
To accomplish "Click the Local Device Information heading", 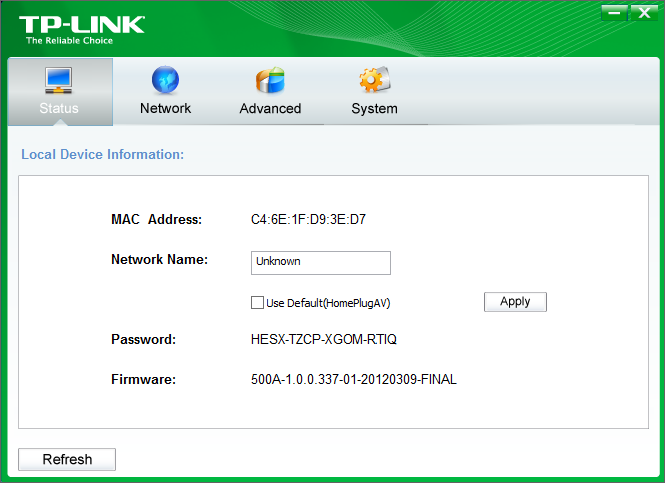I will (x=103, y=154).
